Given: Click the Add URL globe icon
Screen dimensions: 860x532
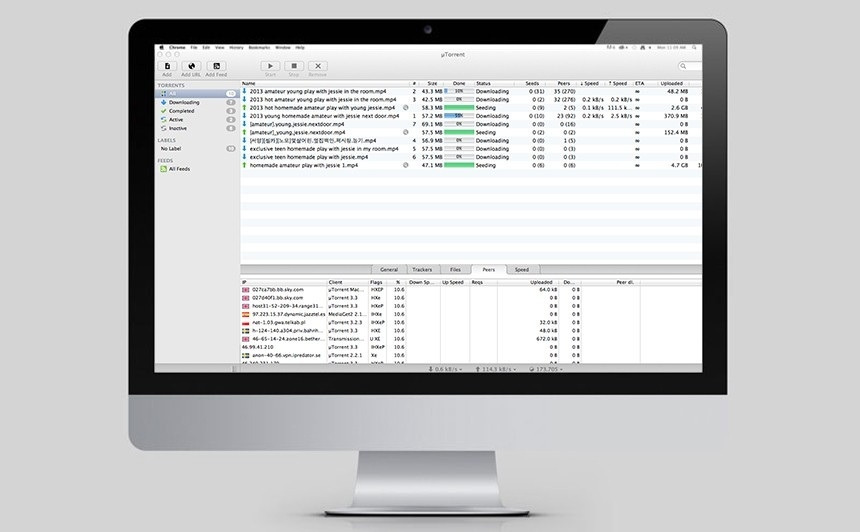Looking at the screenshot, I should (x=191, y=66).
